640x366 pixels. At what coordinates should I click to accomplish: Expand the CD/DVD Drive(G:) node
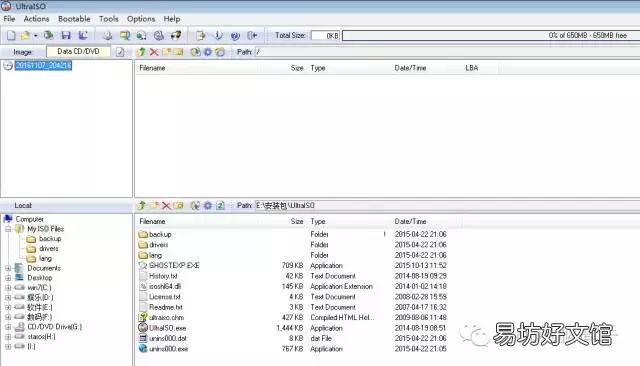click(x=8, y=327)
